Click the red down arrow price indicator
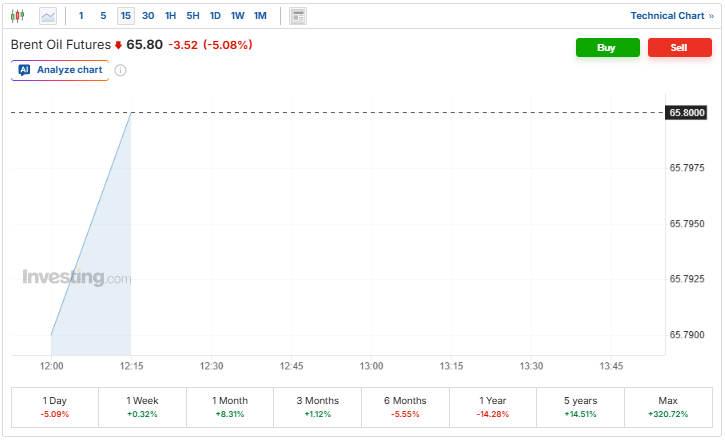725x440 pixels. [x=118, y=46]
